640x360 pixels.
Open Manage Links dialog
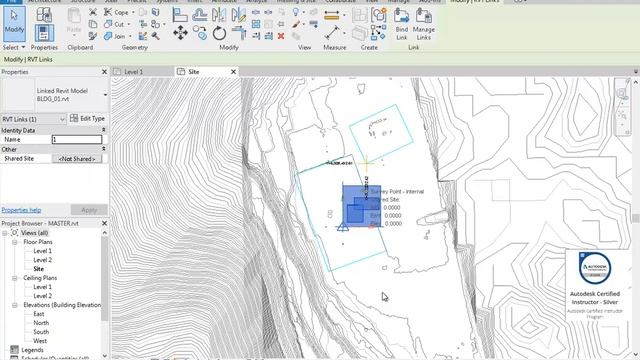pos(423,24)
